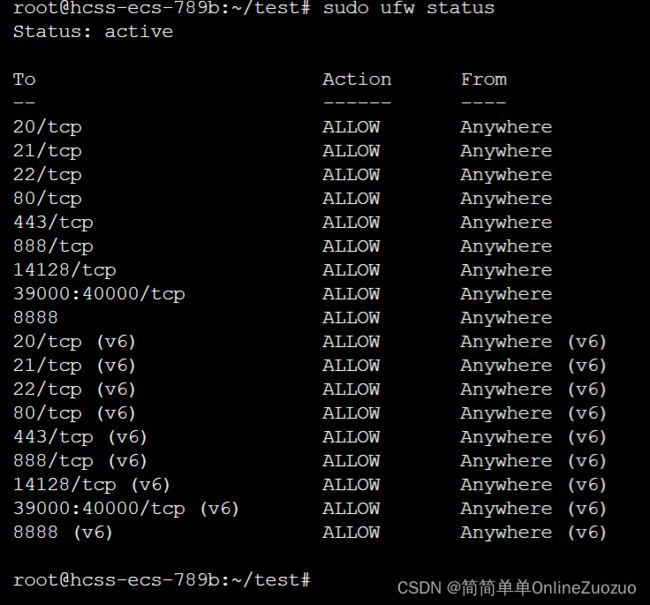
Task: Click the CSDN OnlineZuozuo watermark
Action: click(517, 588)
